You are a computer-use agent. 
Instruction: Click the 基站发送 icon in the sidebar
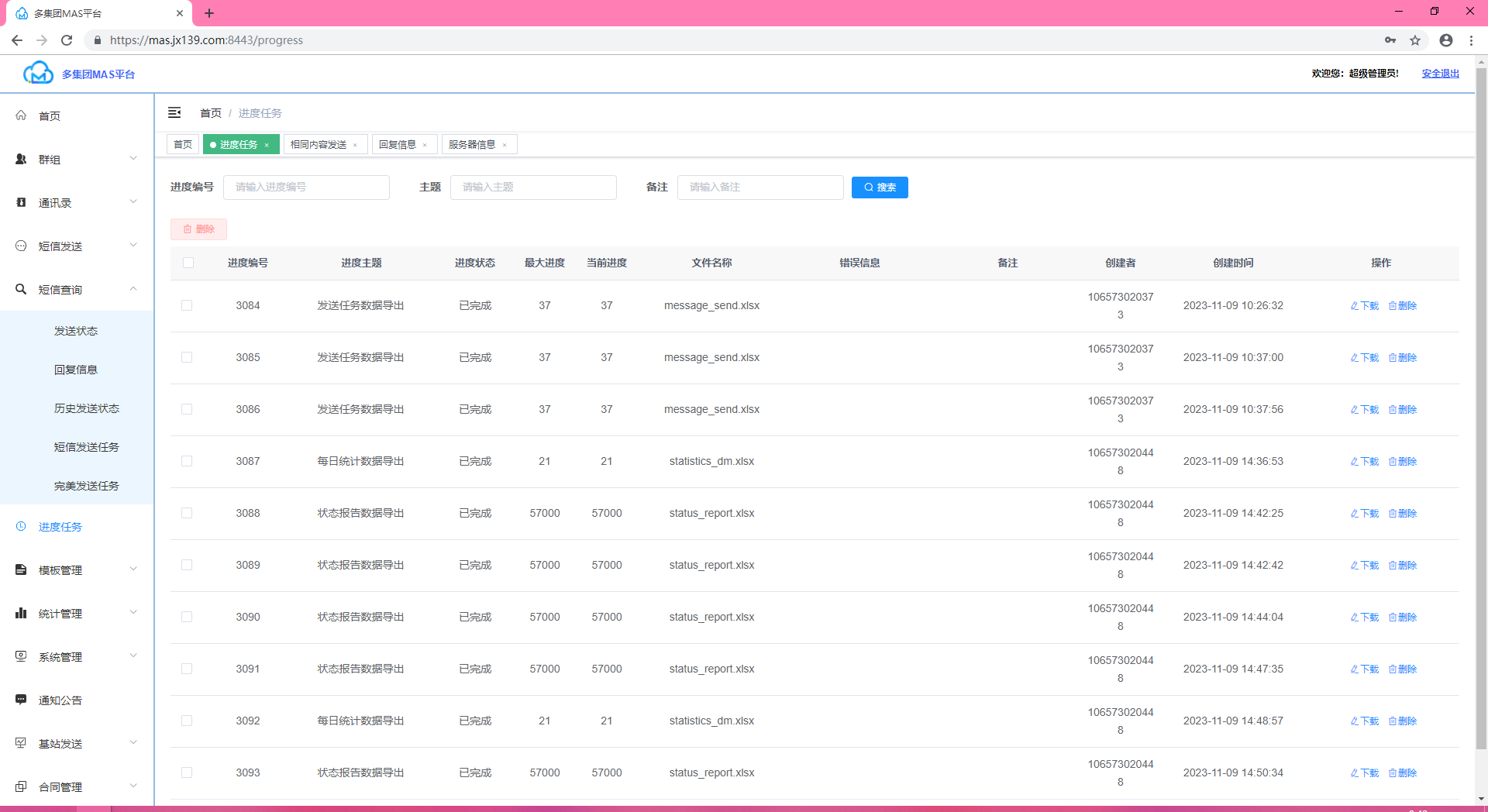coord(21,743)
